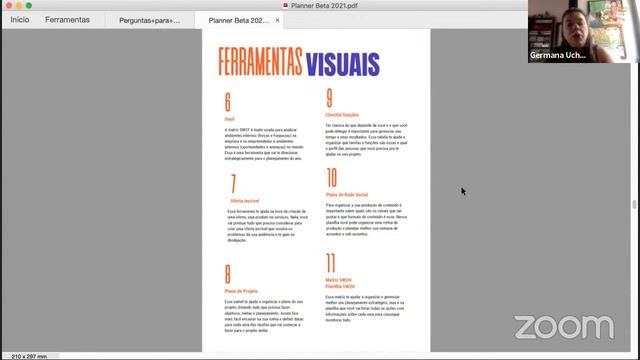
Task: Click the orange number 9
Action: point(329,98)
